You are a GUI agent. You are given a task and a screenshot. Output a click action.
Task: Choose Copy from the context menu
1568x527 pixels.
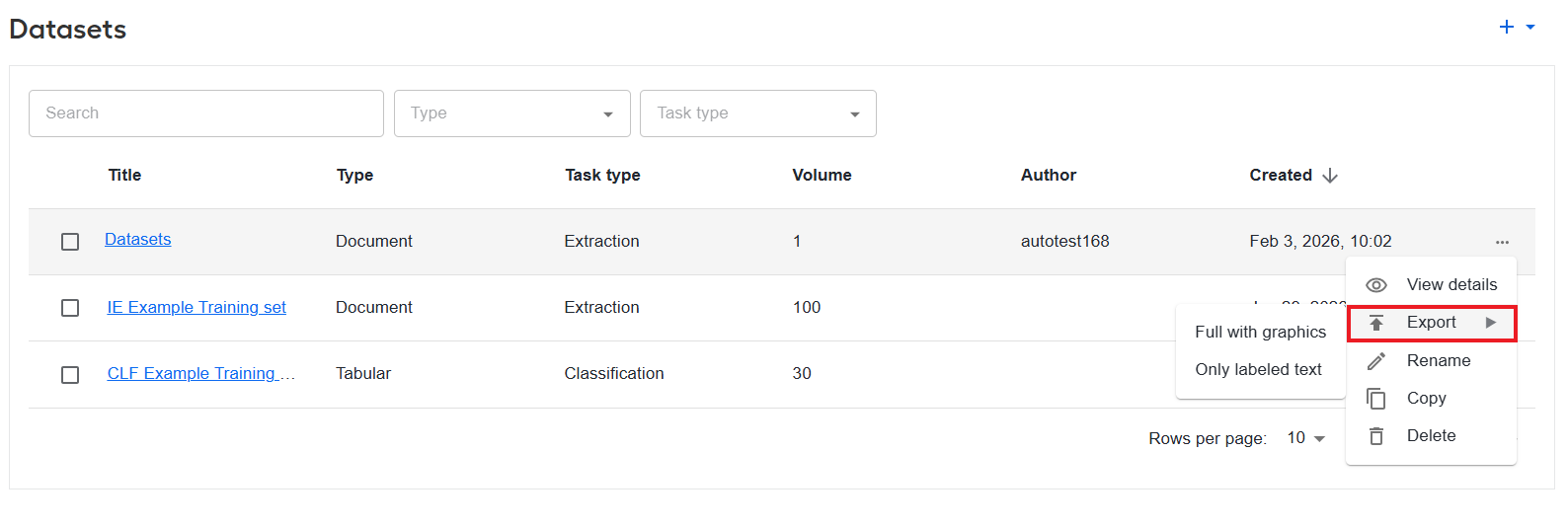pyautogui.click(x=1432, y=399)
